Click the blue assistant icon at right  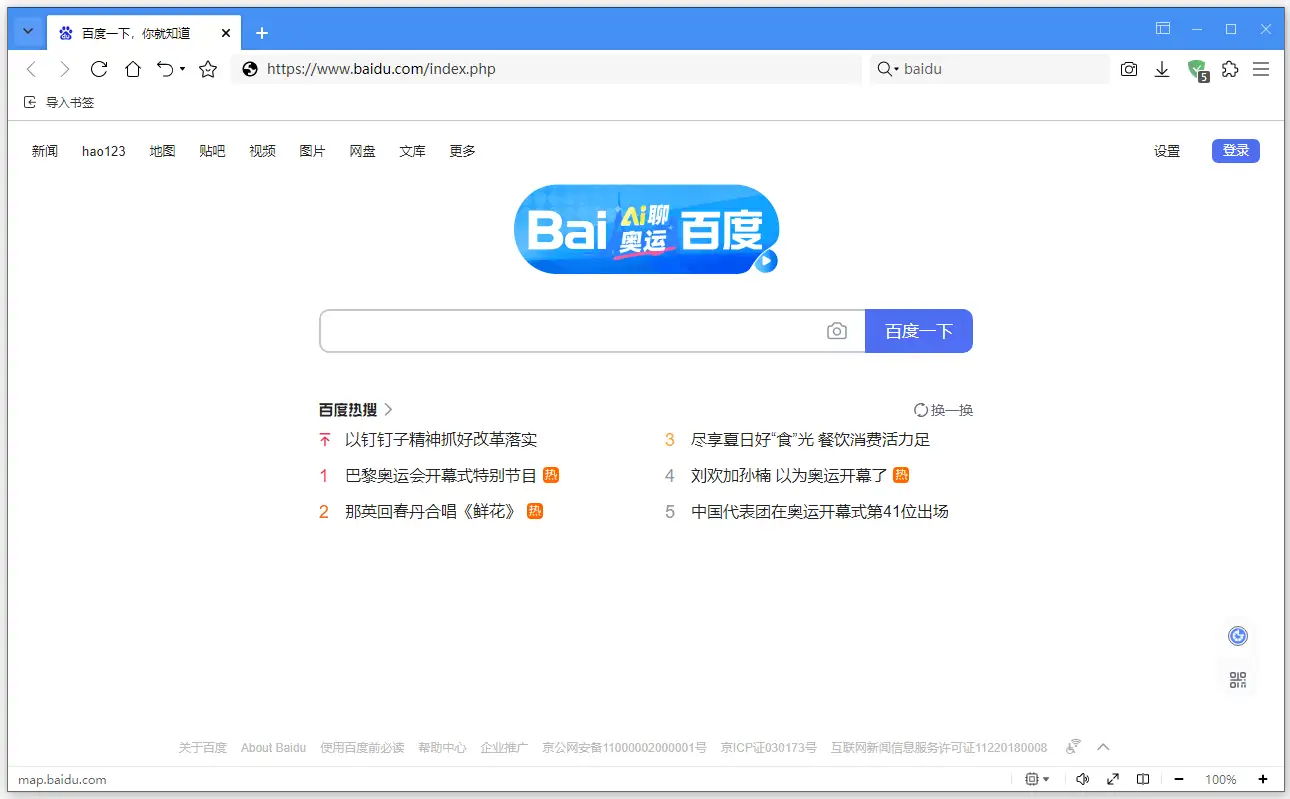[1238, 636]
